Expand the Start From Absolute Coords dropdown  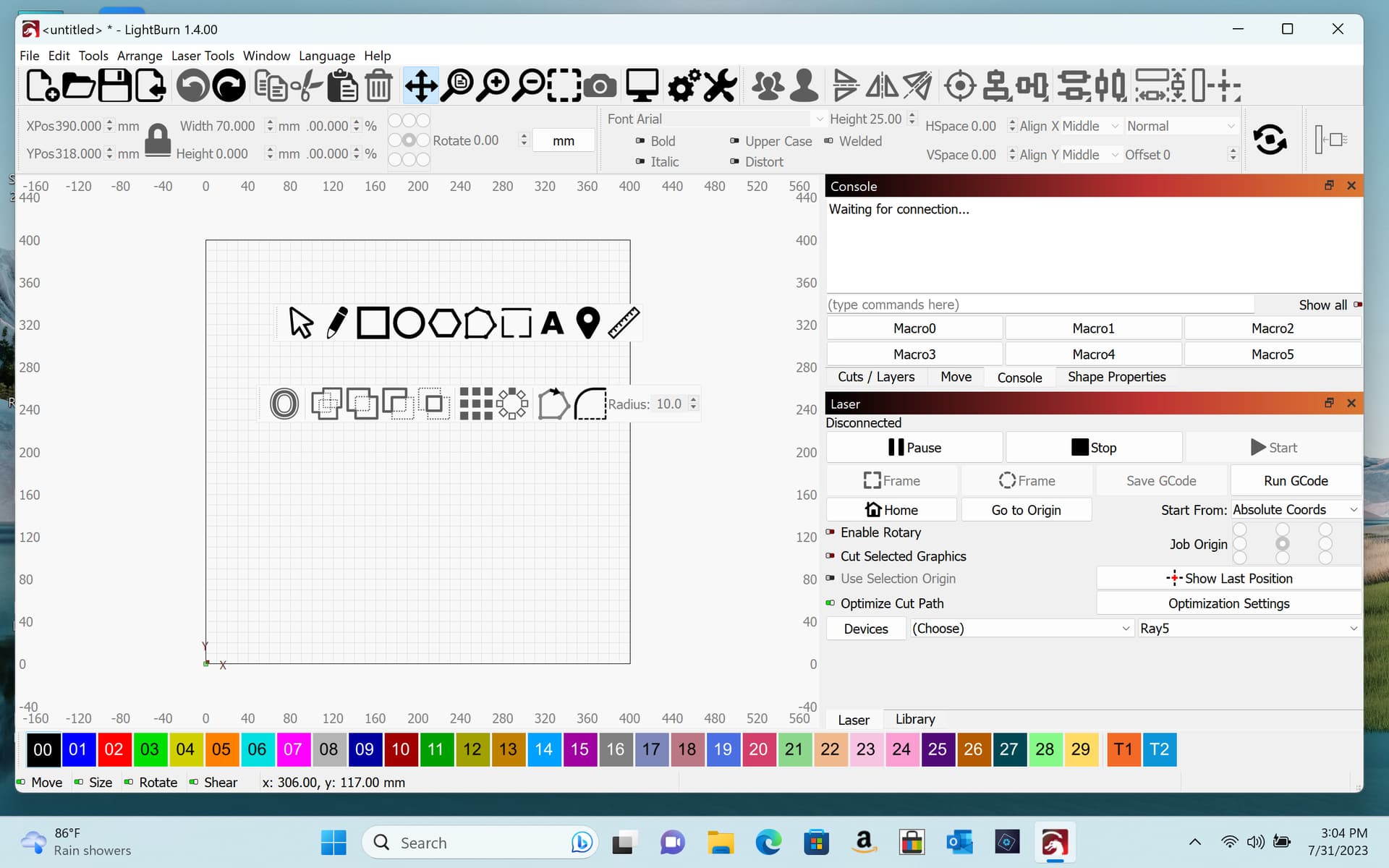click(x=1295, y=510)
